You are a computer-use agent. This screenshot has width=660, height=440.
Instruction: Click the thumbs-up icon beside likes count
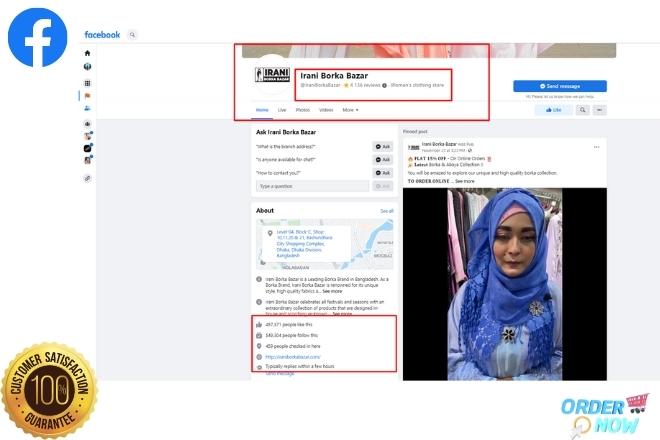coord(259,325)
